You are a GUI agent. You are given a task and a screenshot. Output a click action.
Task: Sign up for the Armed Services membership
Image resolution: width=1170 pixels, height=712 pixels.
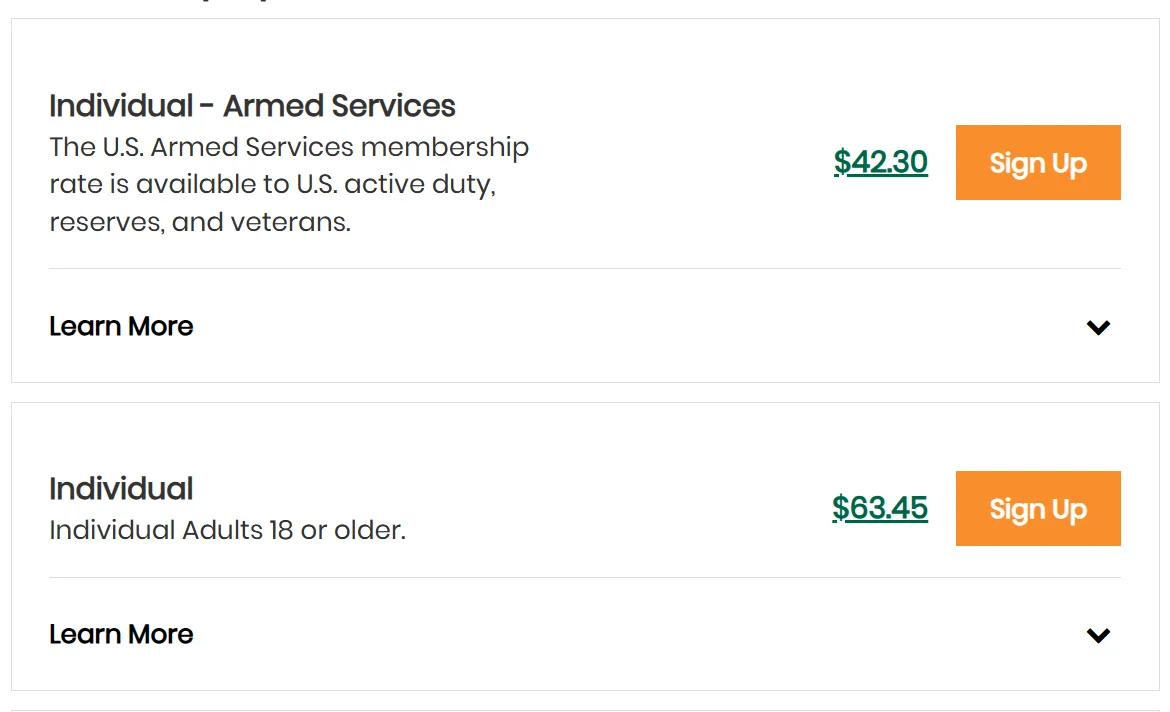coord(1037,163)
